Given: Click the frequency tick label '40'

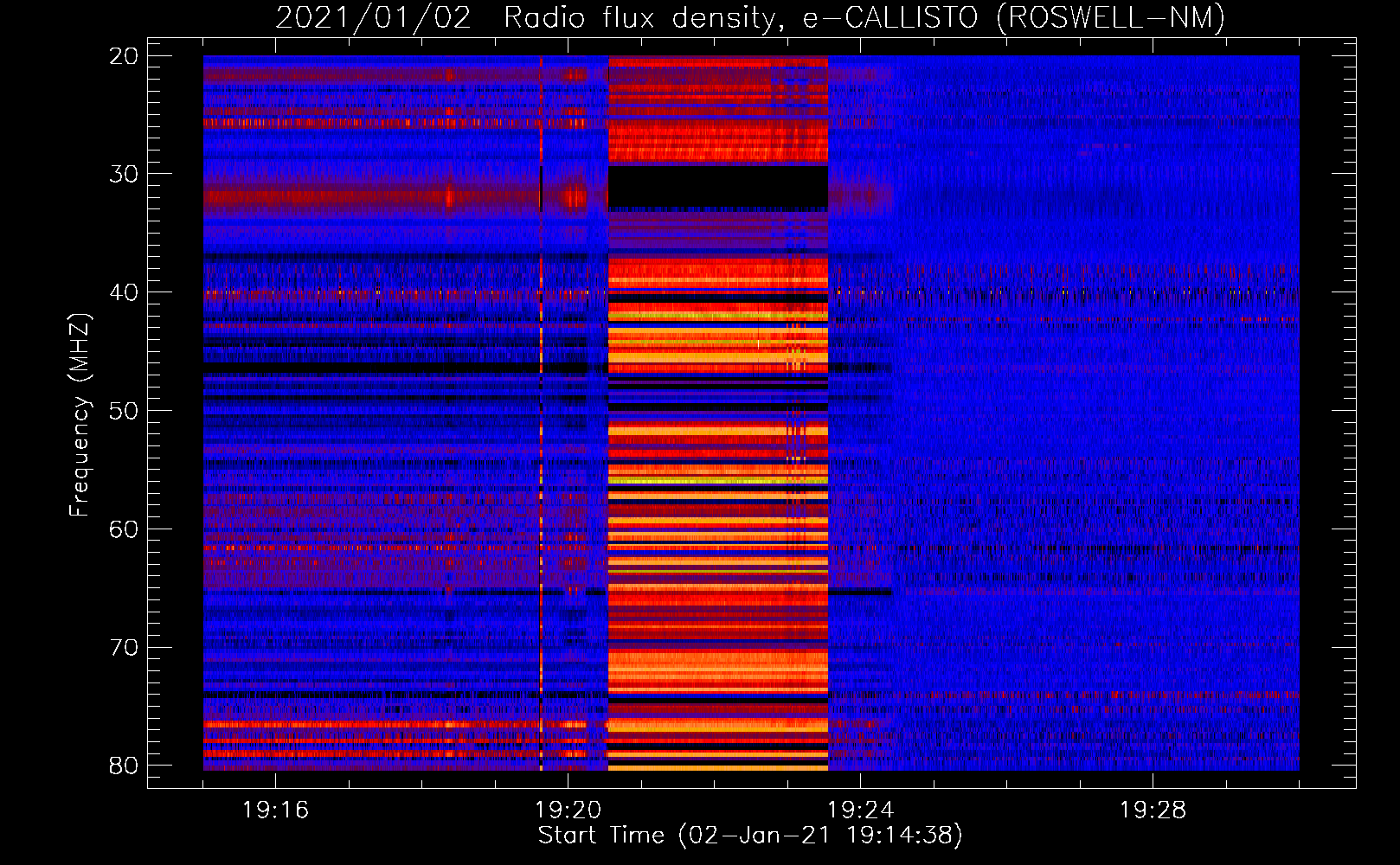Looking at the screenshot, I should tap(124, 292).
